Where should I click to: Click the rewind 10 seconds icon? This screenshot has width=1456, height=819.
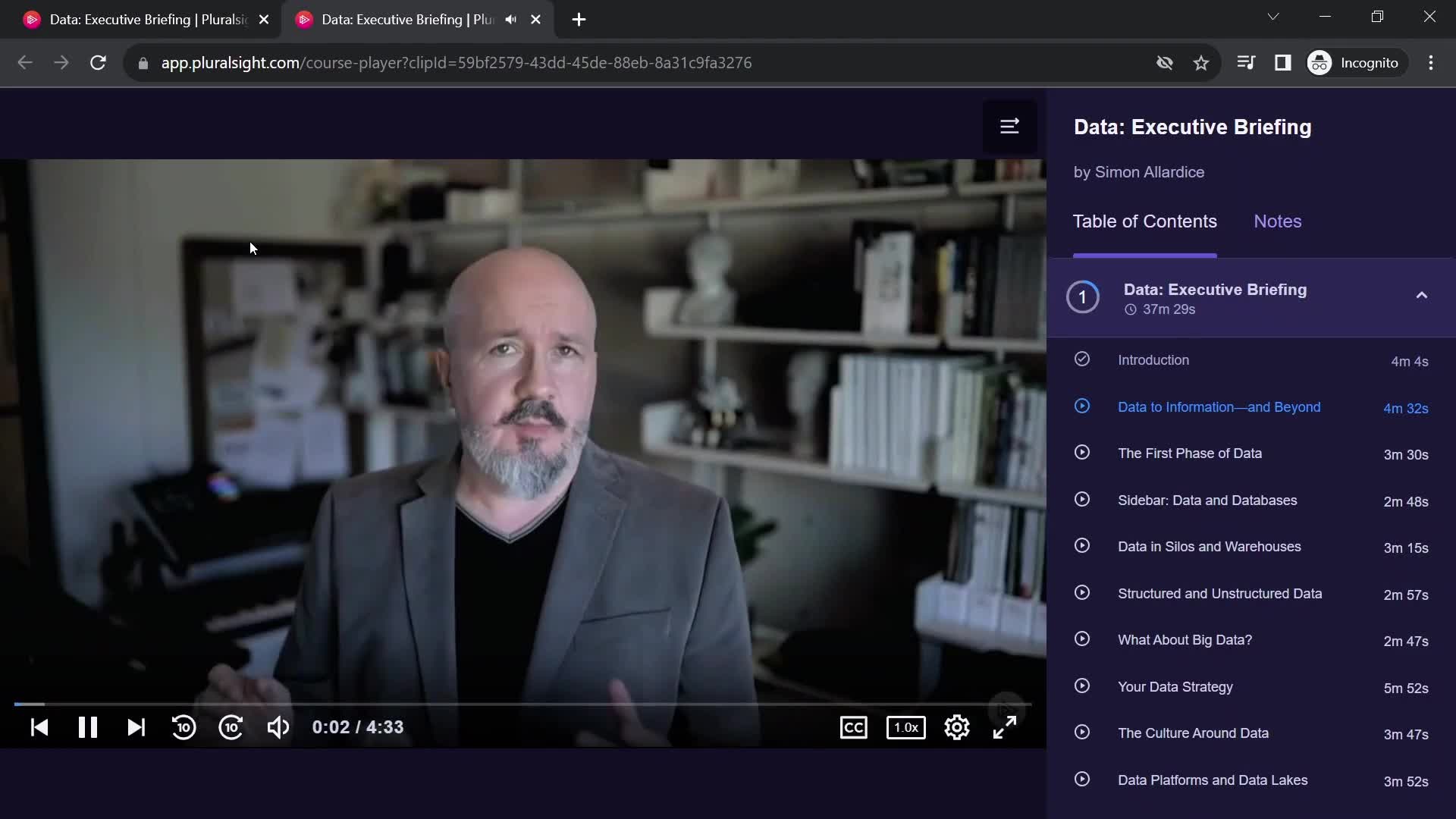point(183,727)
